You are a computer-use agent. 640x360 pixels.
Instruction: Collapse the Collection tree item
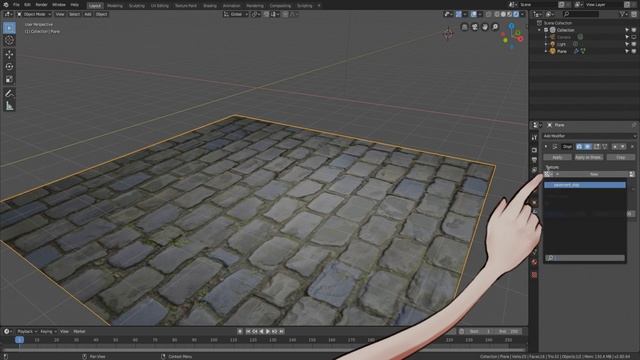540,30
